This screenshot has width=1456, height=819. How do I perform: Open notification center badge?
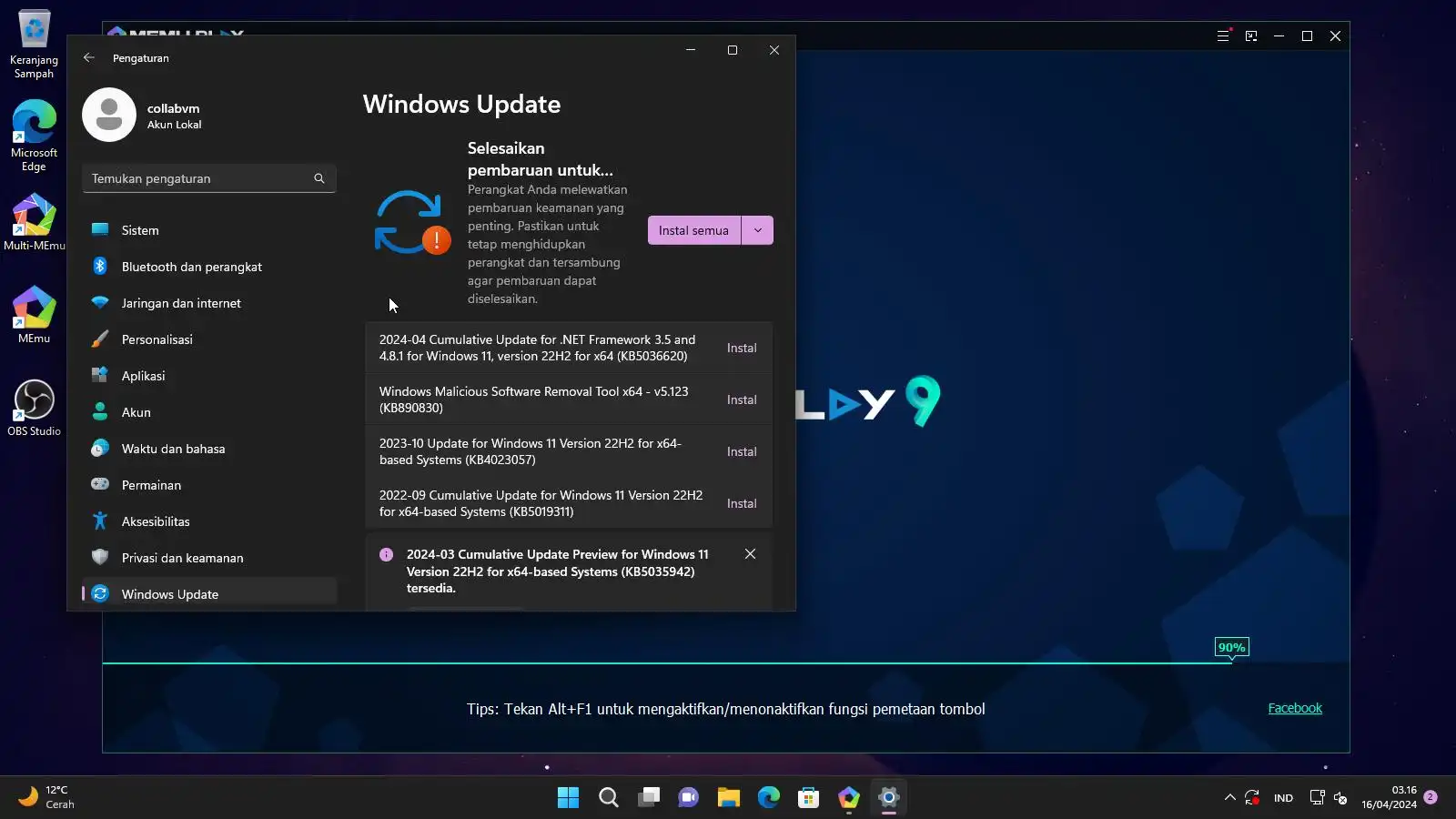1431,797
